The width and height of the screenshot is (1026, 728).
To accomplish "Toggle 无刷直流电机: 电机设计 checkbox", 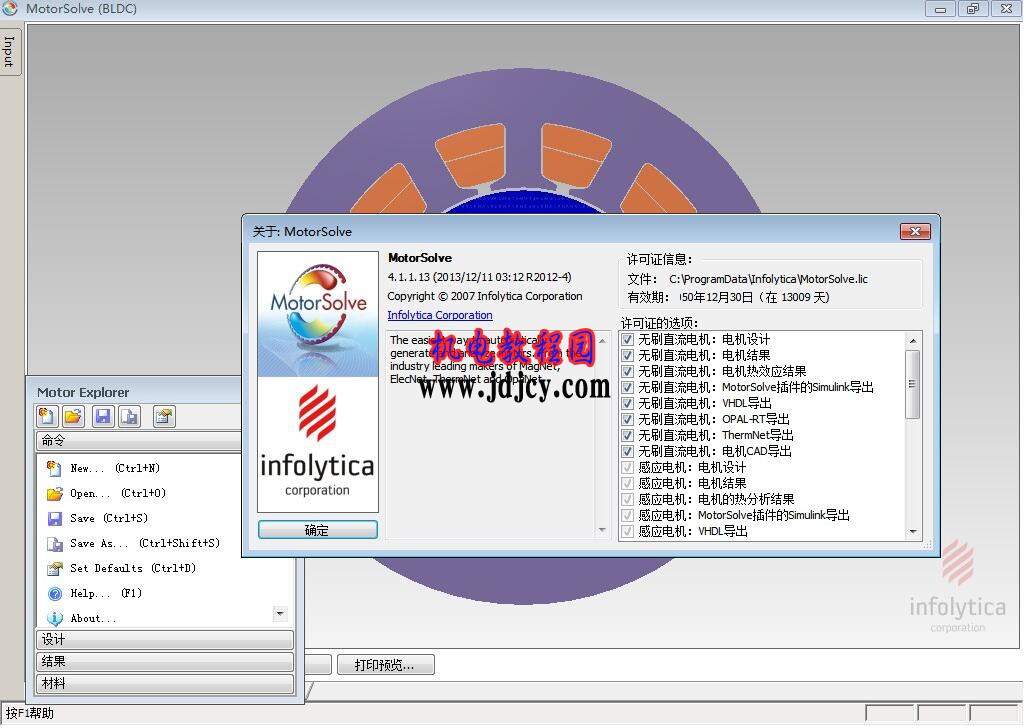I will tap(628, 339).
